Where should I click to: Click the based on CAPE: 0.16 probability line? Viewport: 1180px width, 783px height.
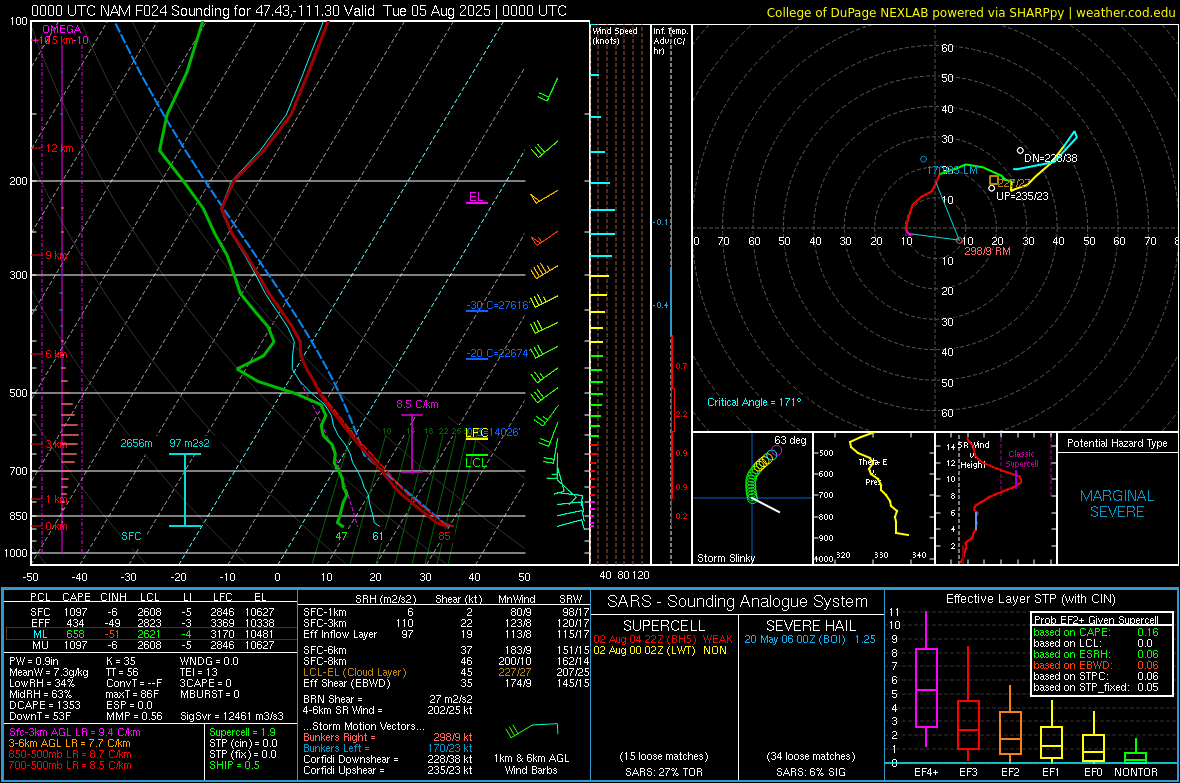tap(1096, 632)
